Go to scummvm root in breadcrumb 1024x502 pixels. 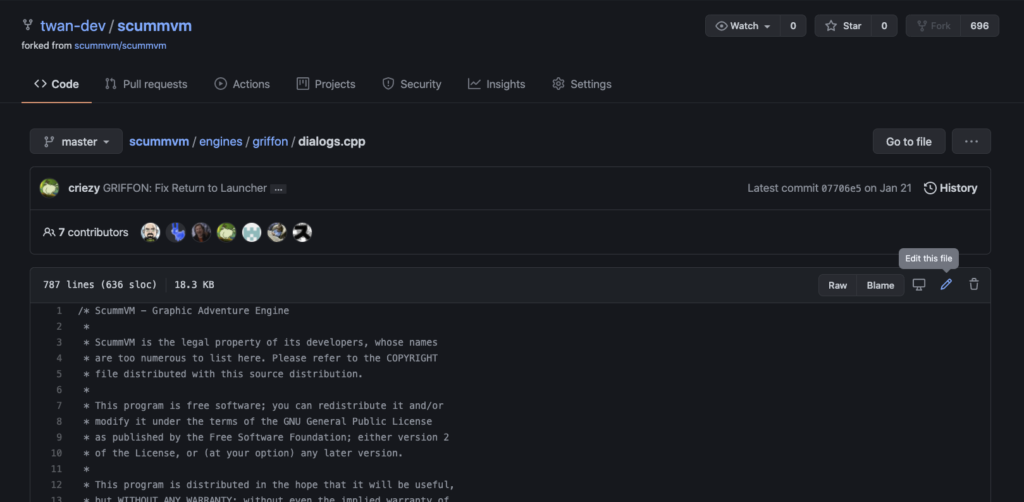(159, 142)
